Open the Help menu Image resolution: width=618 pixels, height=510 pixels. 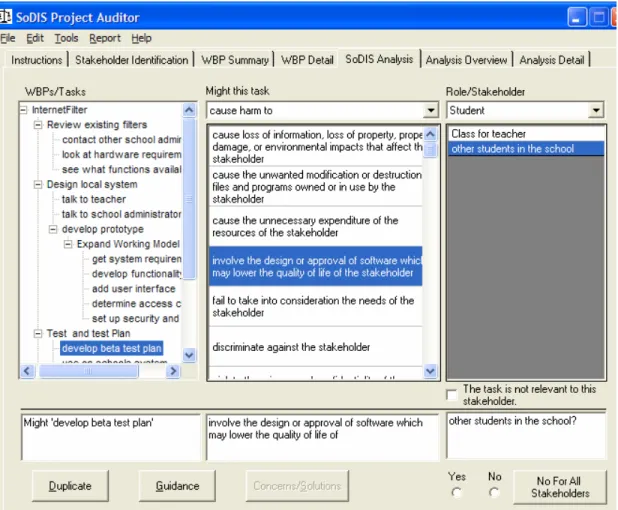click(141, 38)
